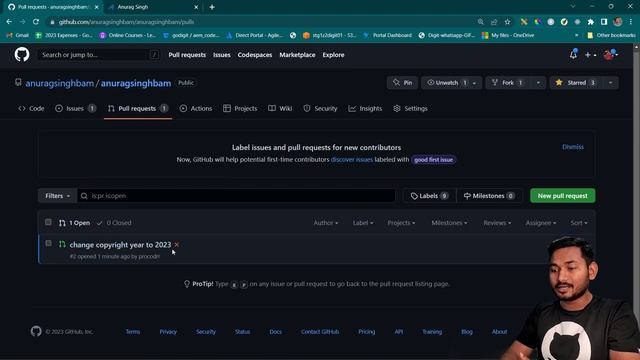Viewport: 640px width, 360px height.
Task: Switch to the Insights tab
Action: pyautogui.click(x=365, y=108)
